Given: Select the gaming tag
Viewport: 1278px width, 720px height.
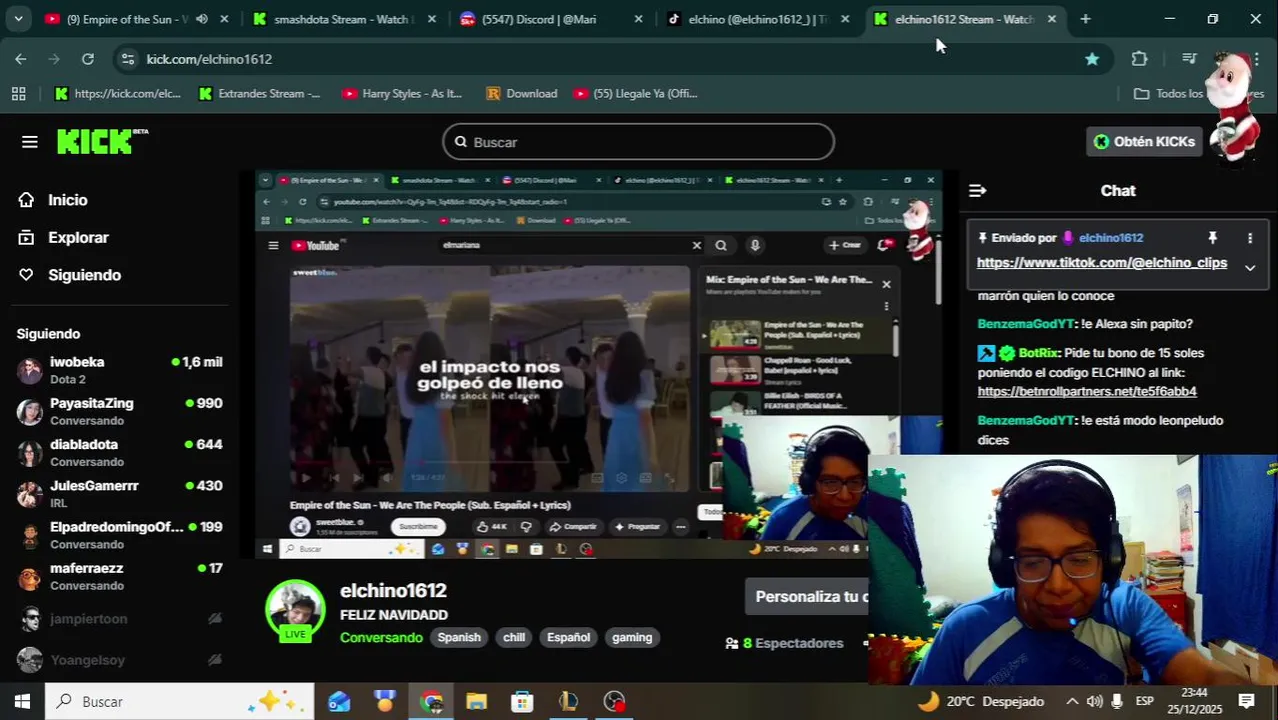Looking at the screenshot, I should coord(632,638).
